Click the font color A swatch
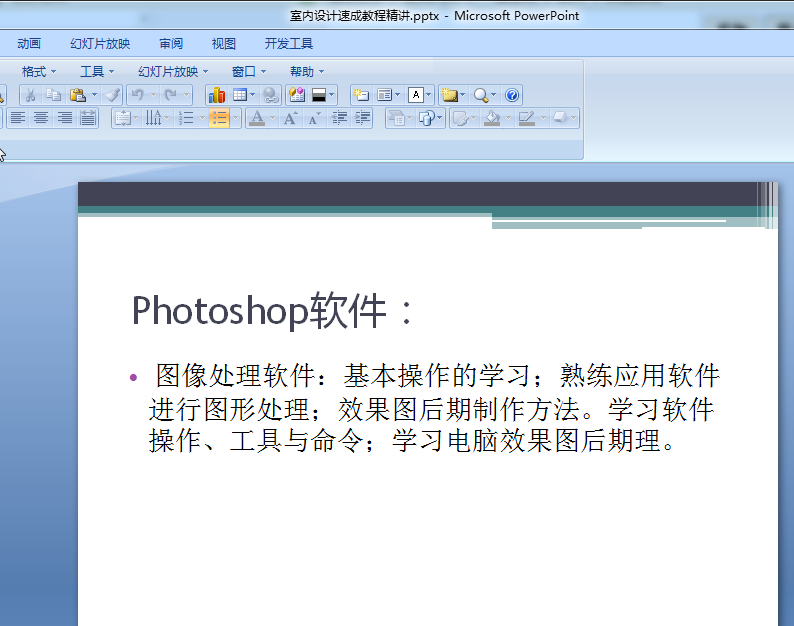The image size is (794, 626). point(257,118)
